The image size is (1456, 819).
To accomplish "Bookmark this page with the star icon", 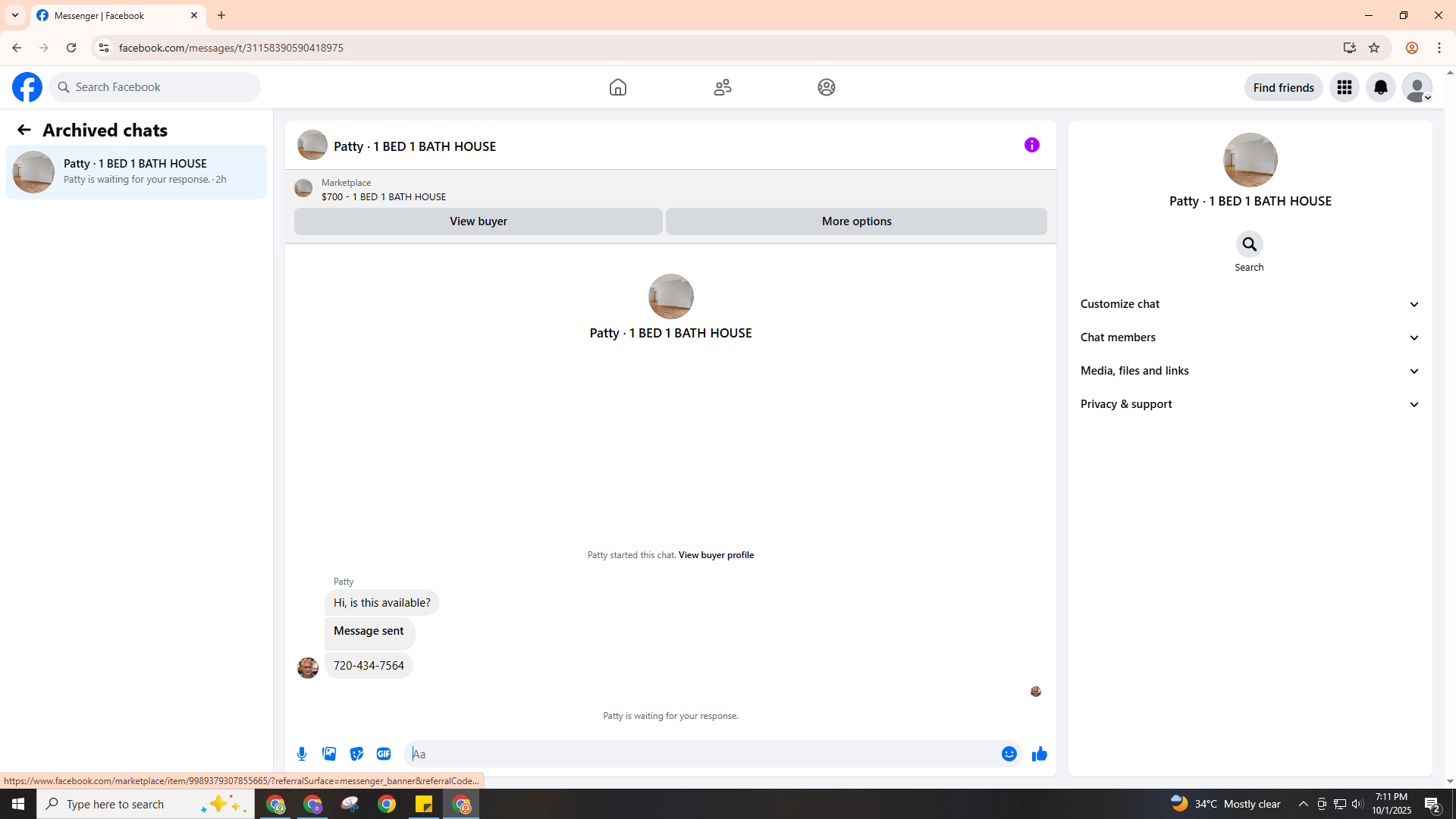I will point(1374,48).
